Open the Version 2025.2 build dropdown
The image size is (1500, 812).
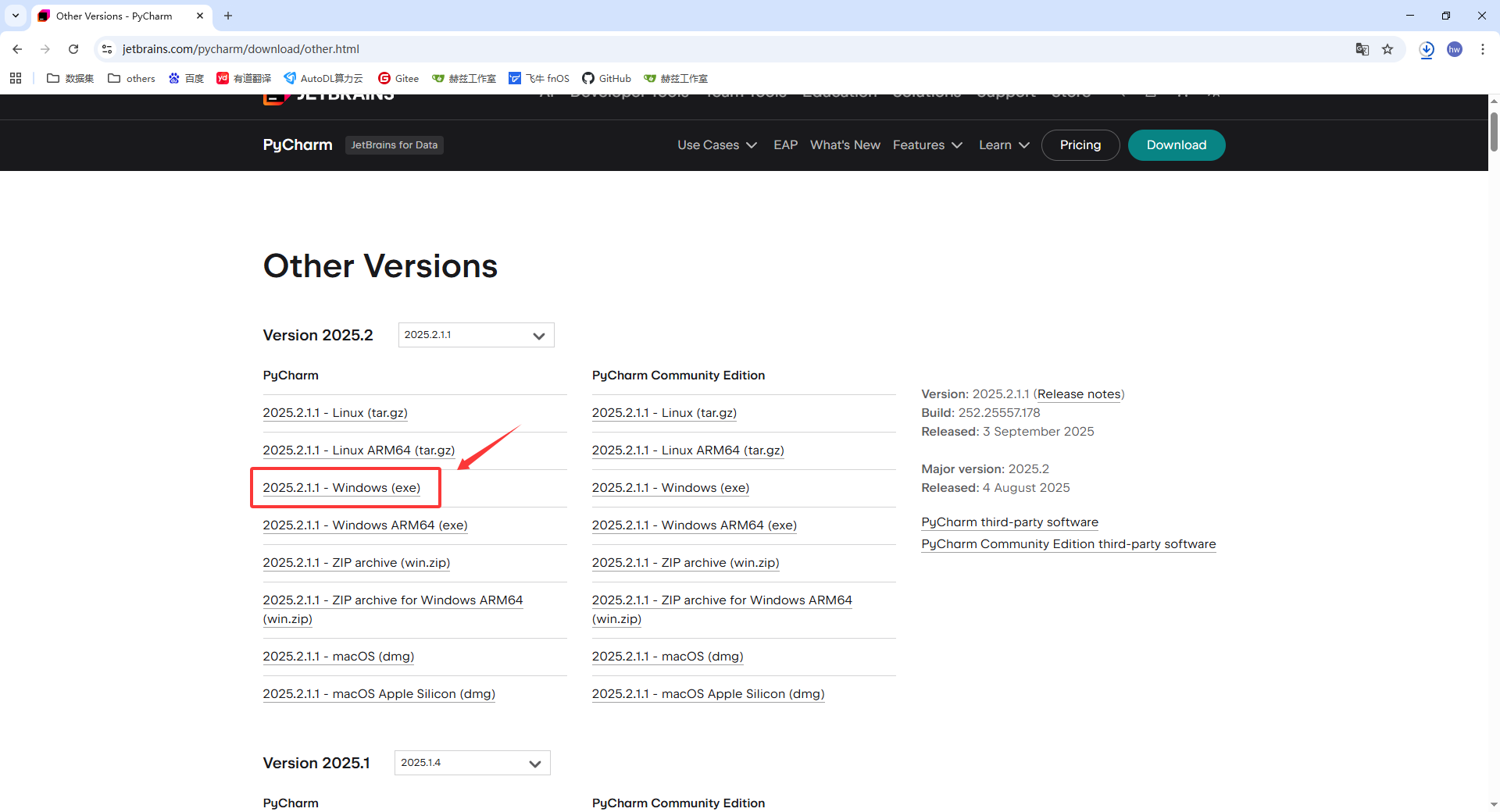(x=476, y=335)
